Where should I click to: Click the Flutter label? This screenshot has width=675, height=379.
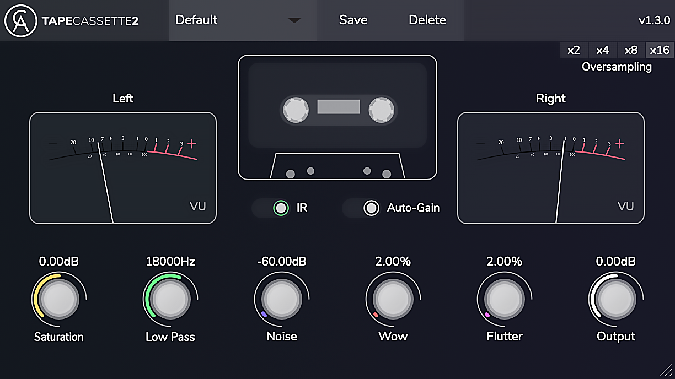pyautogui.click(x=504, y=336)
